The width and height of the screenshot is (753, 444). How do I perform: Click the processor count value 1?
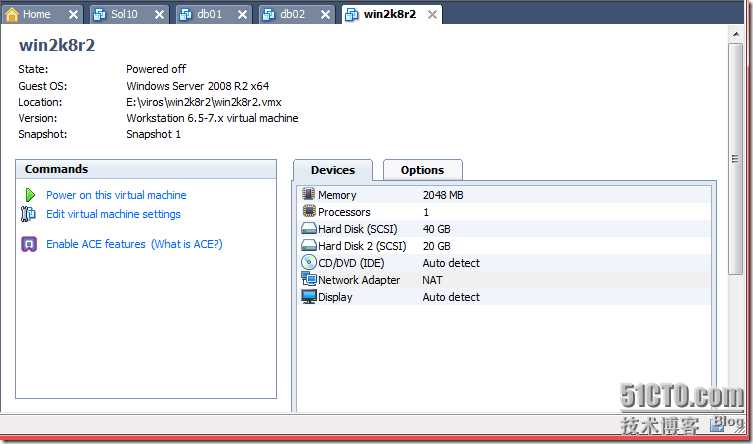tap(426, 212)
